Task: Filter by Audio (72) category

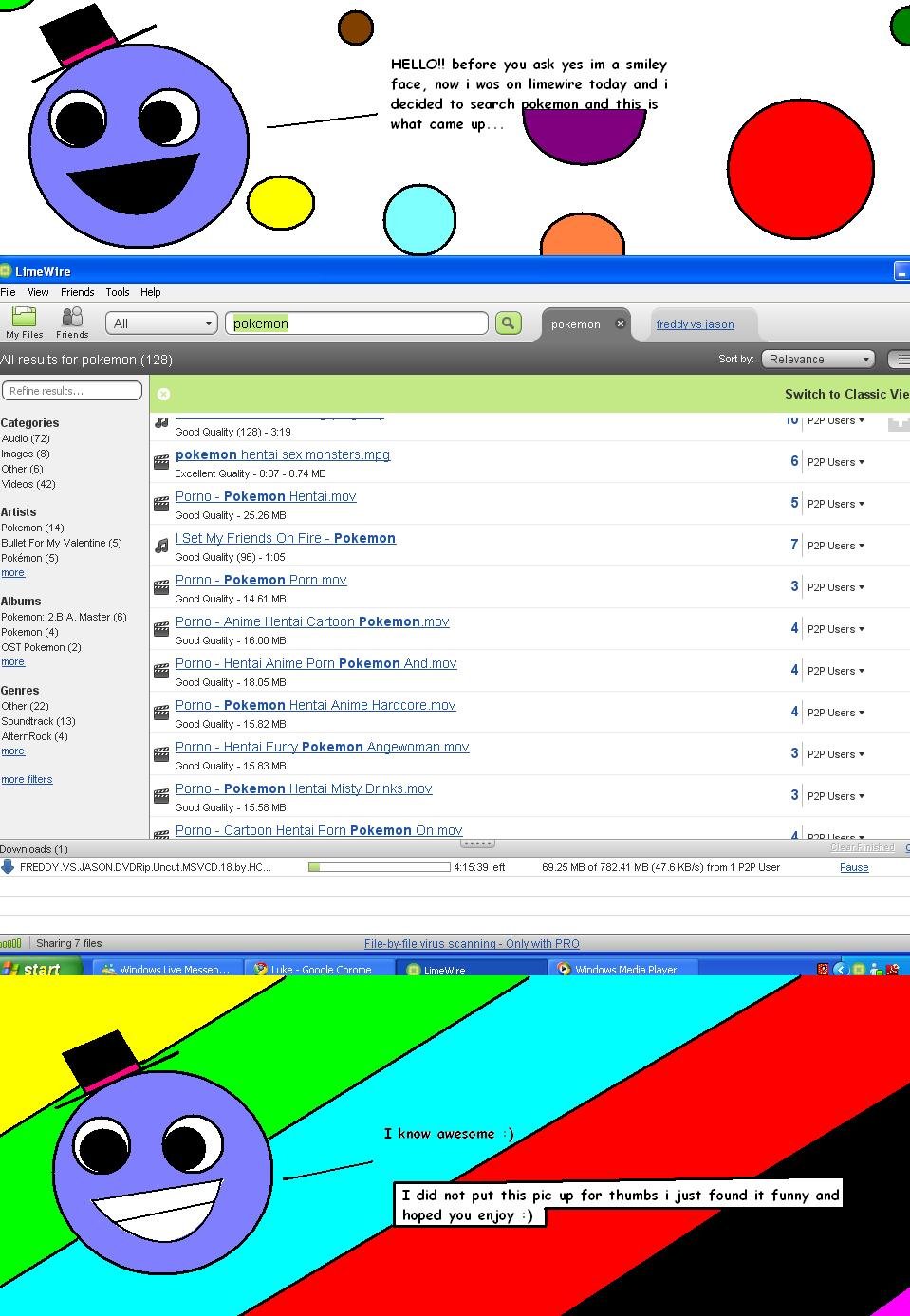Action: tap(26, 438)
